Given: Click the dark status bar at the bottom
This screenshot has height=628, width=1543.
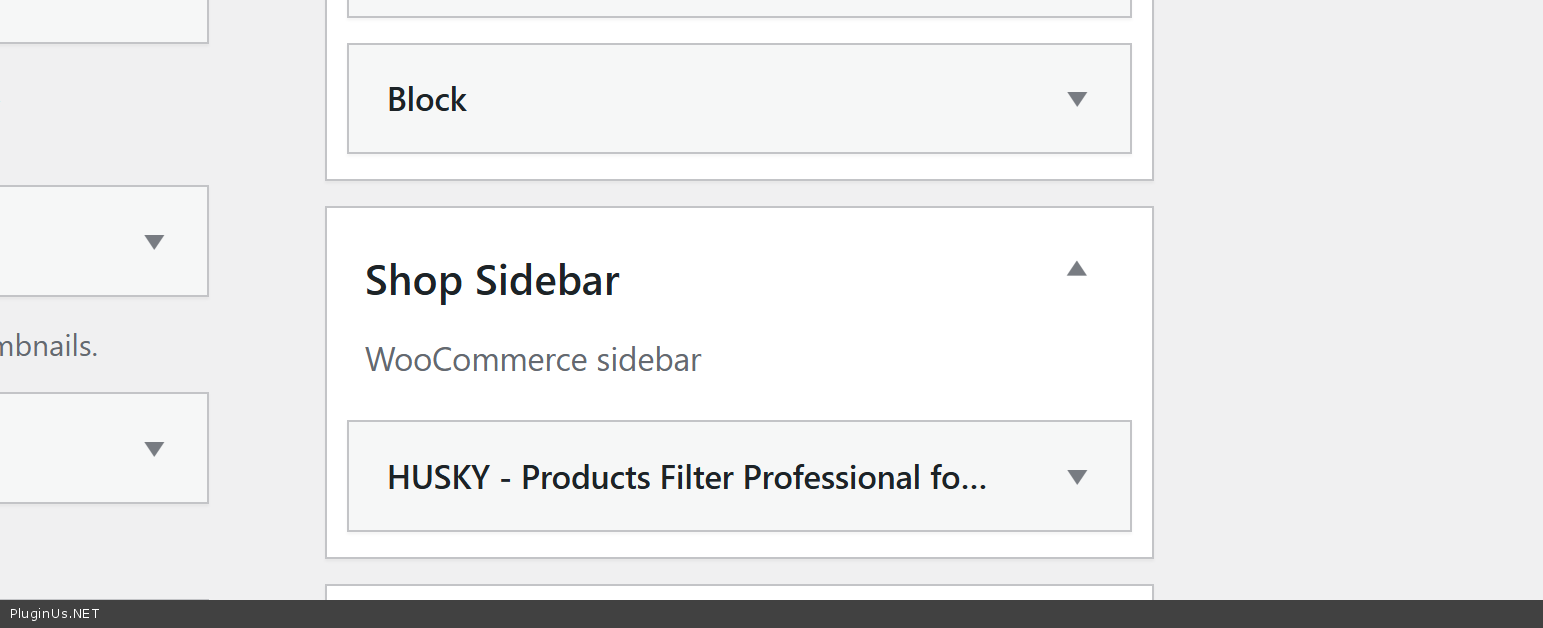Looking at the screenshot, I should click(x=800, y=614).
